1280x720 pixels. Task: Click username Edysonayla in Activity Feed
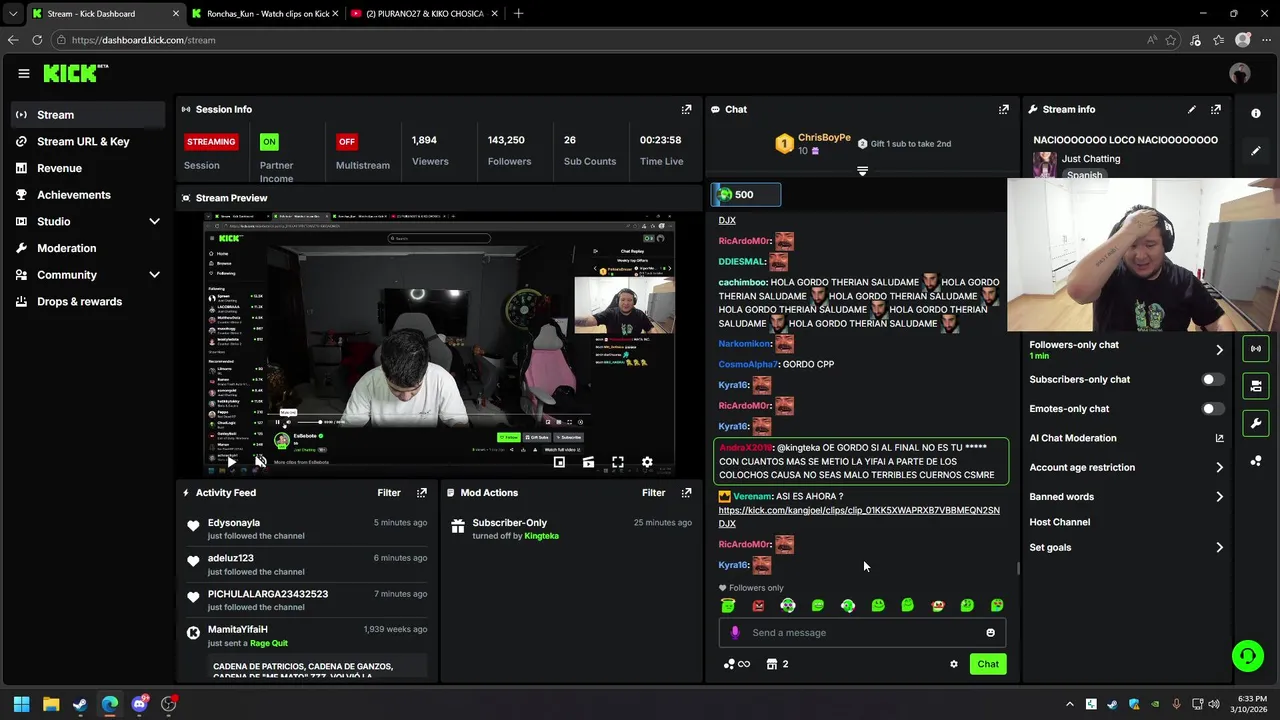233,523
